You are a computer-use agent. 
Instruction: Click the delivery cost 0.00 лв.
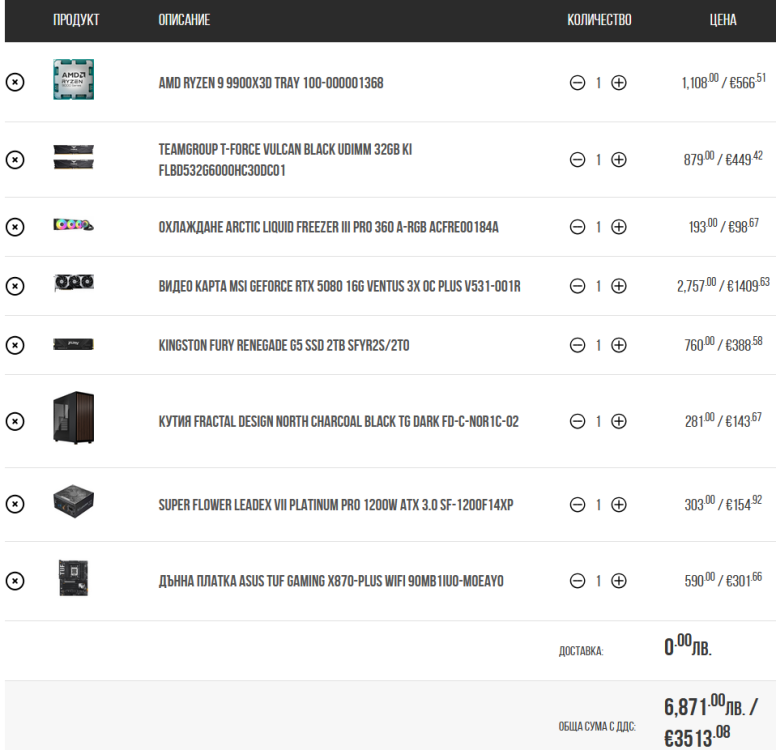point(688,645)
